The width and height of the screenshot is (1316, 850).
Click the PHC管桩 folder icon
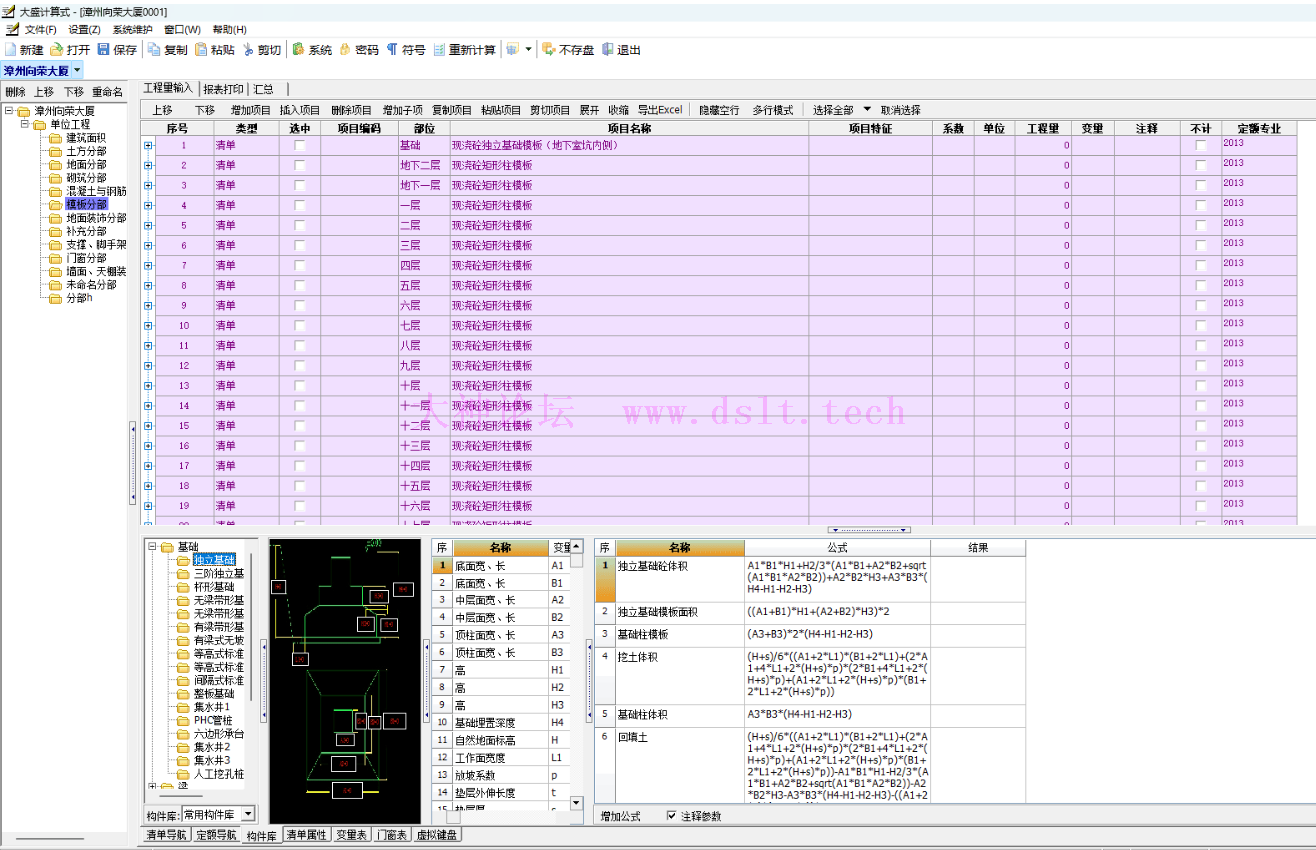(183, 720)
